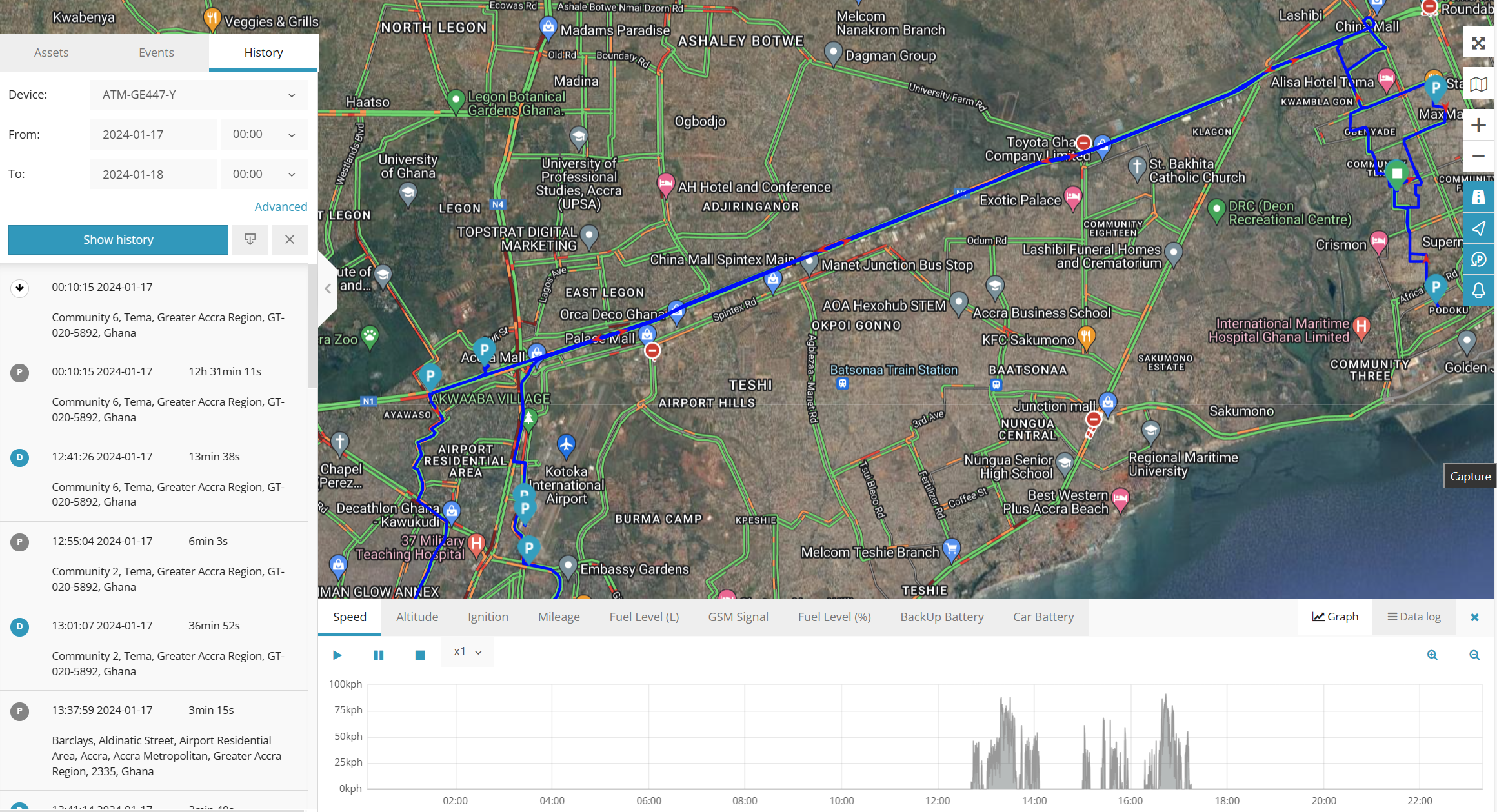Open the map layers icon
The width and height of the screenshot is (1497, 812).
pos(1478,84)
